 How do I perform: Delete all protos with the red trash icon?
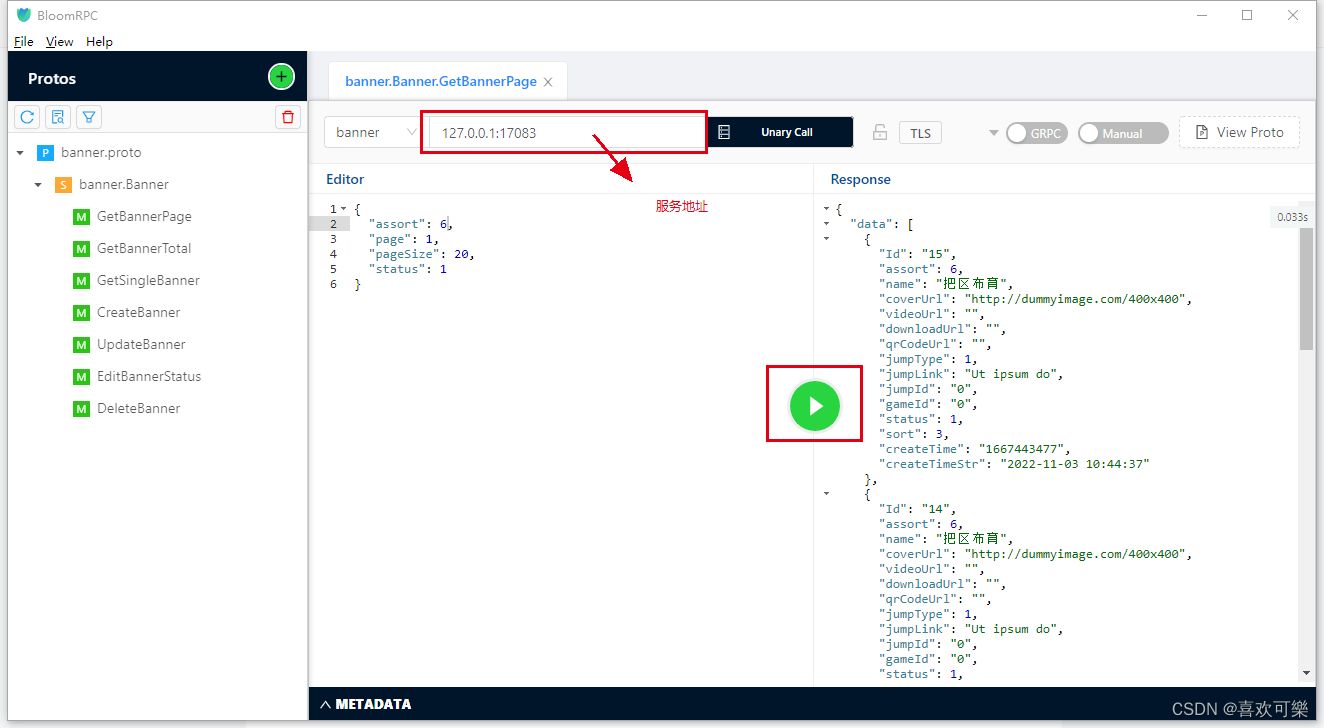click(288, 117)
